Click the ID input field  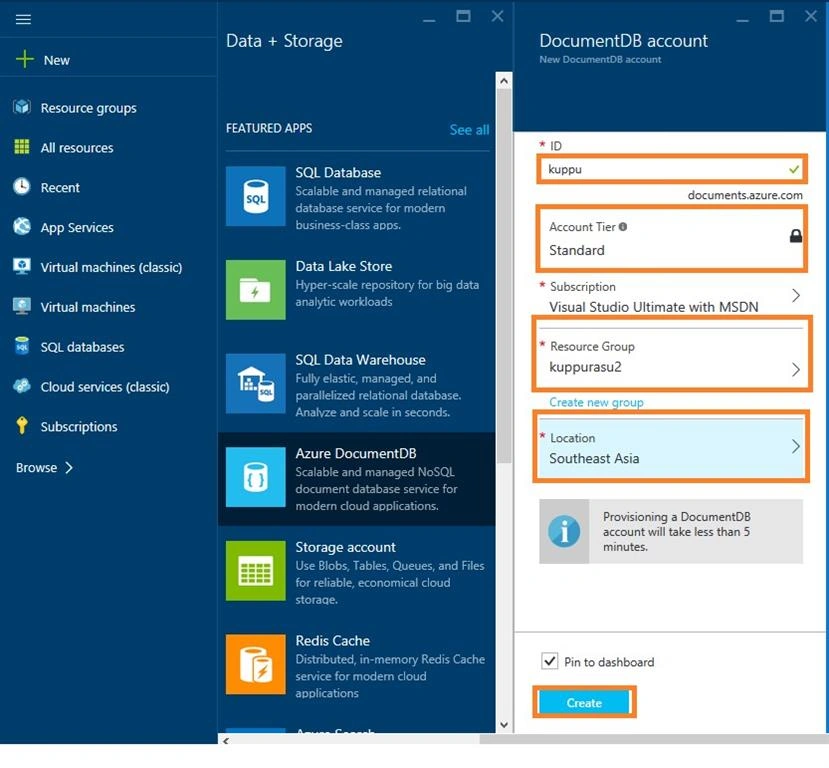(671, 169)
